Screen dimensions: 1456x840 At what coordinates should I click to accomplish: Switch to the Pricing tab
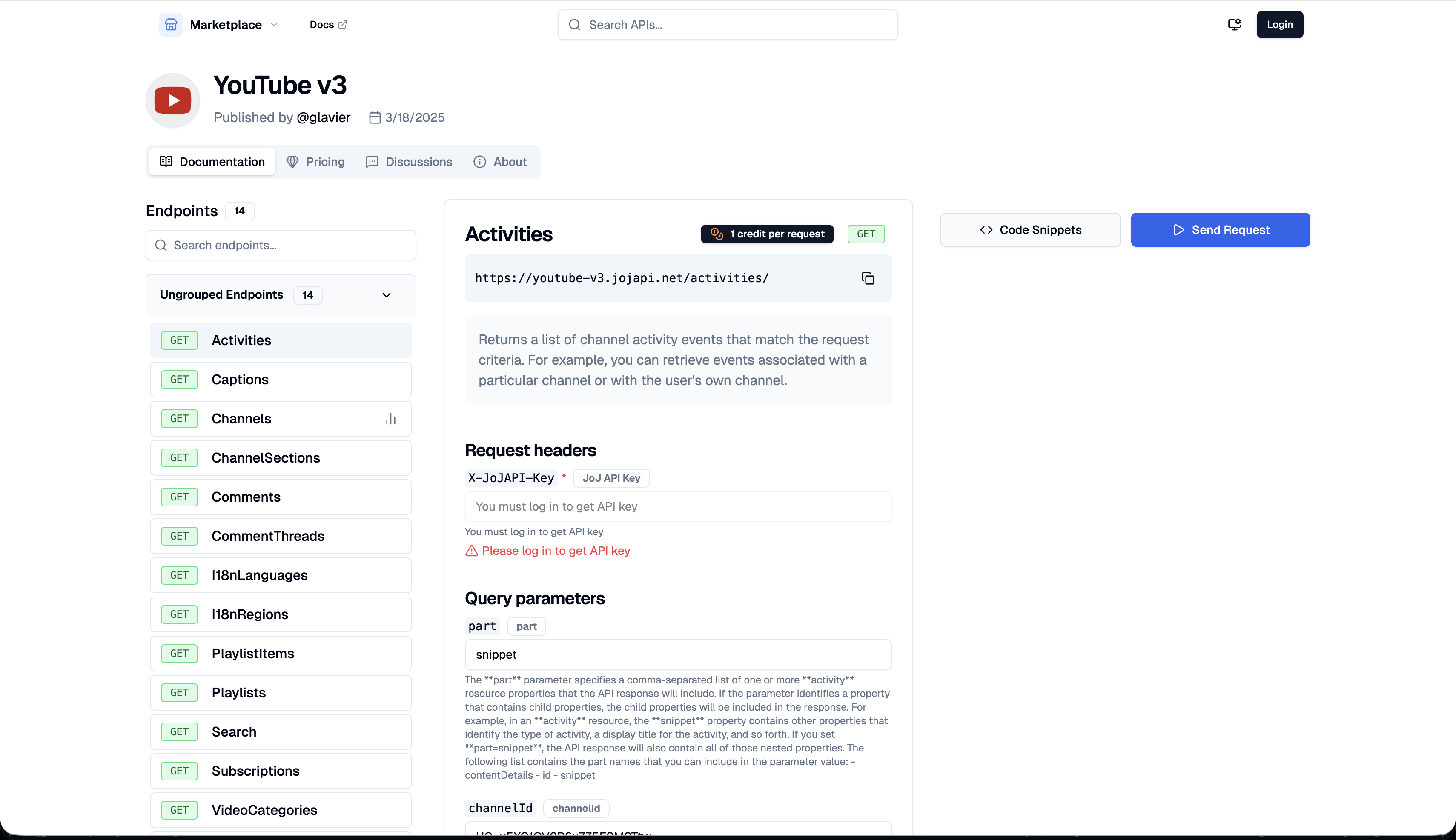(315, 162)
